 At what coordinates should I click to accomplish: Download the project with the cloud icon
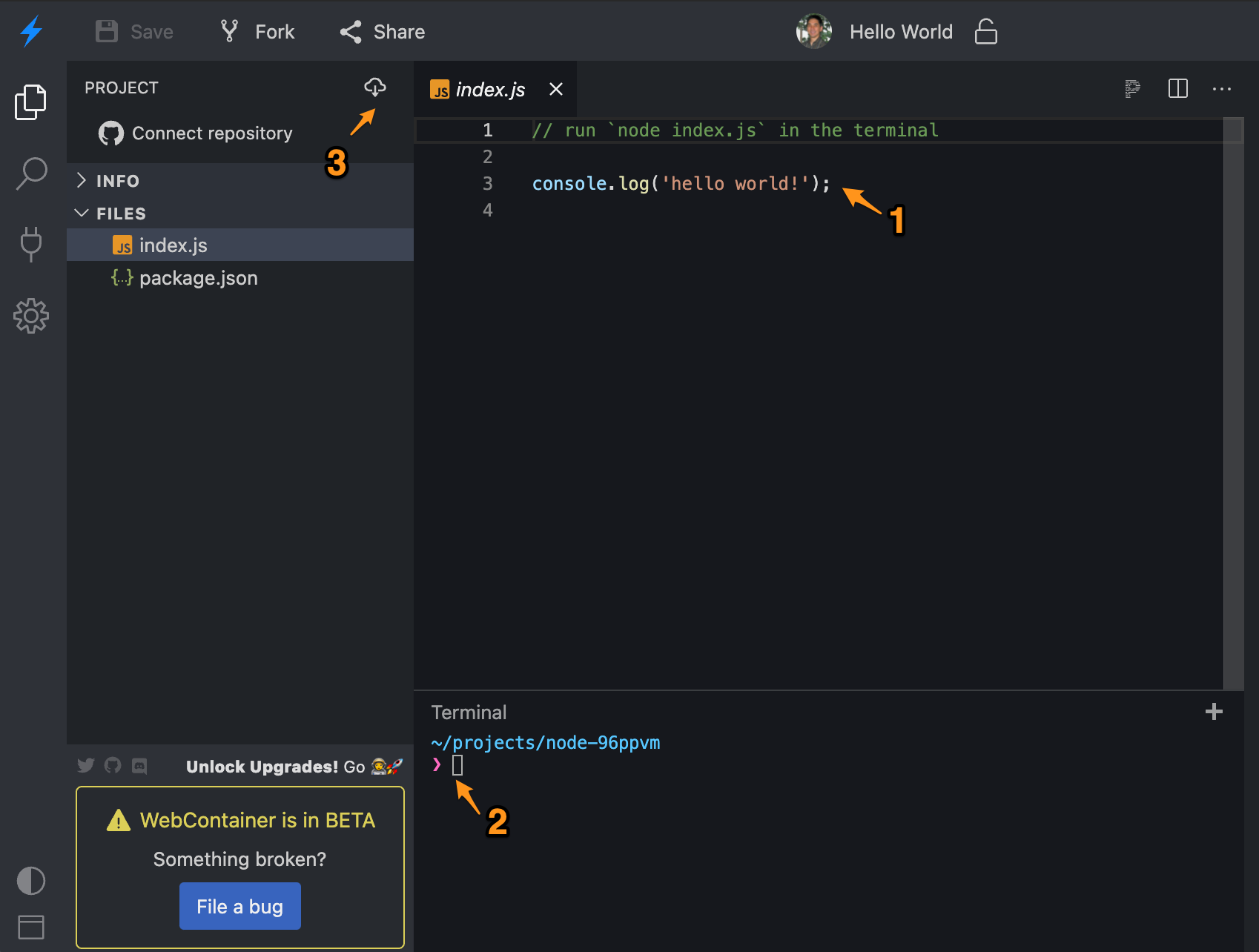tap(375, 87)
